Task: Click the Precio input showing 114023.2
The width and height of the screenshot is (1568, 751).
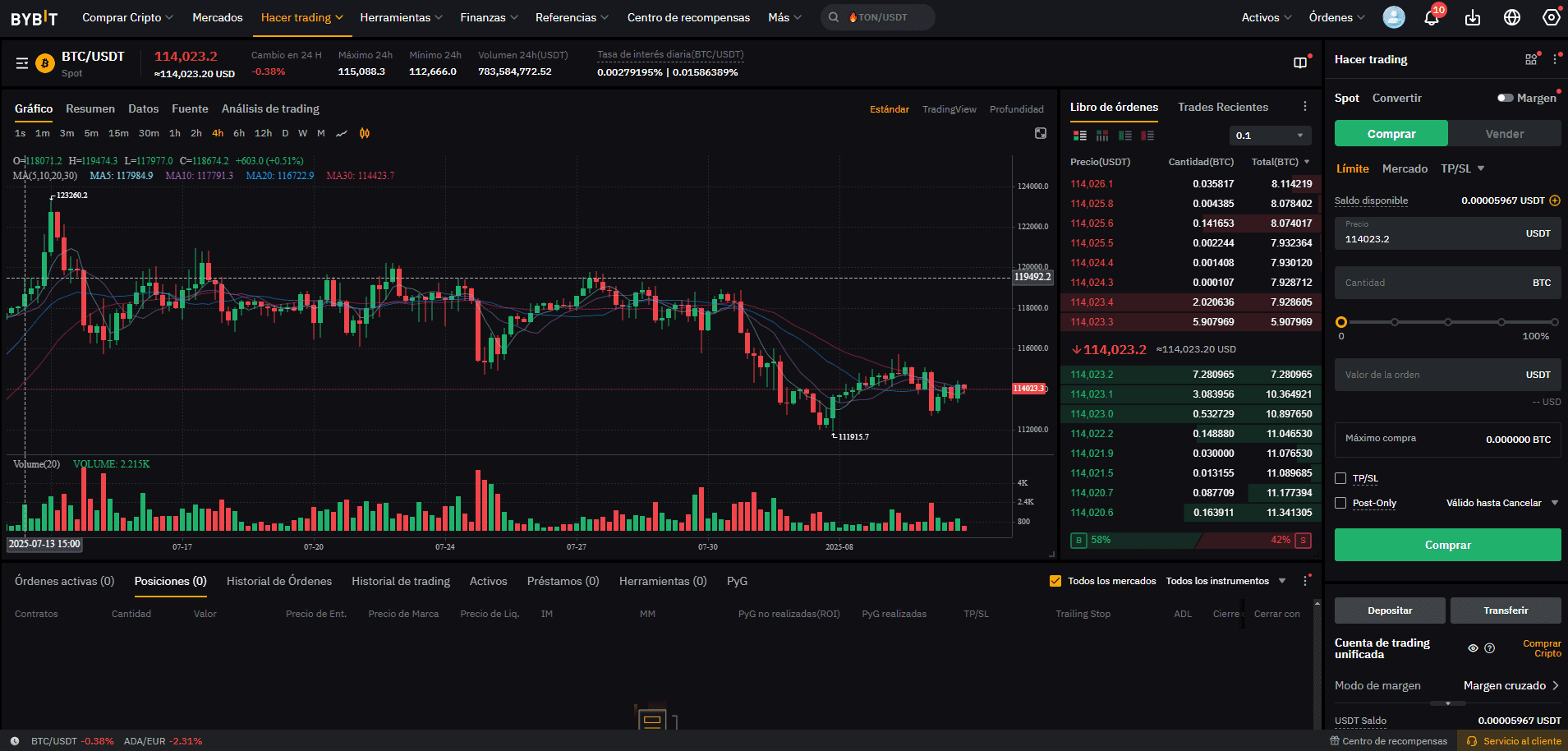Action: [1447, 233]
